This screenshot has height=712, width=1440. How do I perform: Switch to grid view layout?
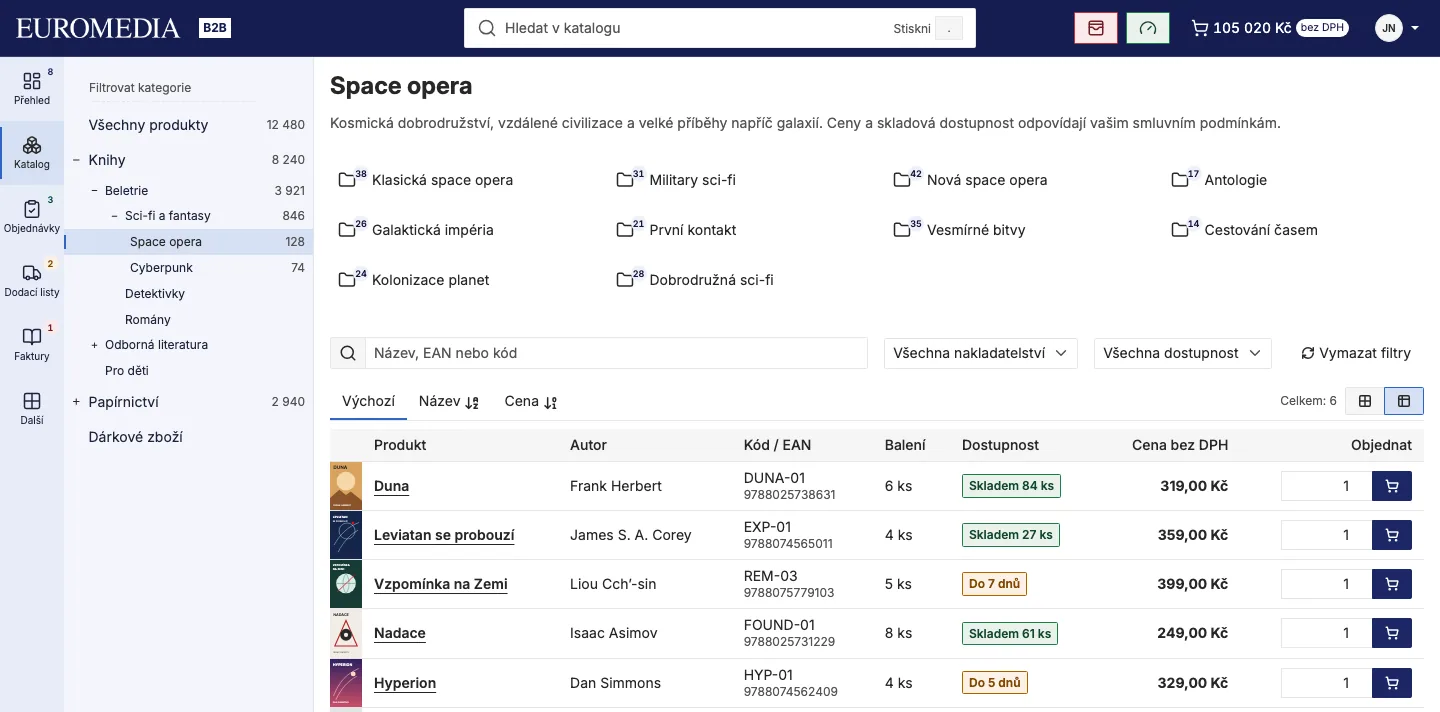point(1365,401)
